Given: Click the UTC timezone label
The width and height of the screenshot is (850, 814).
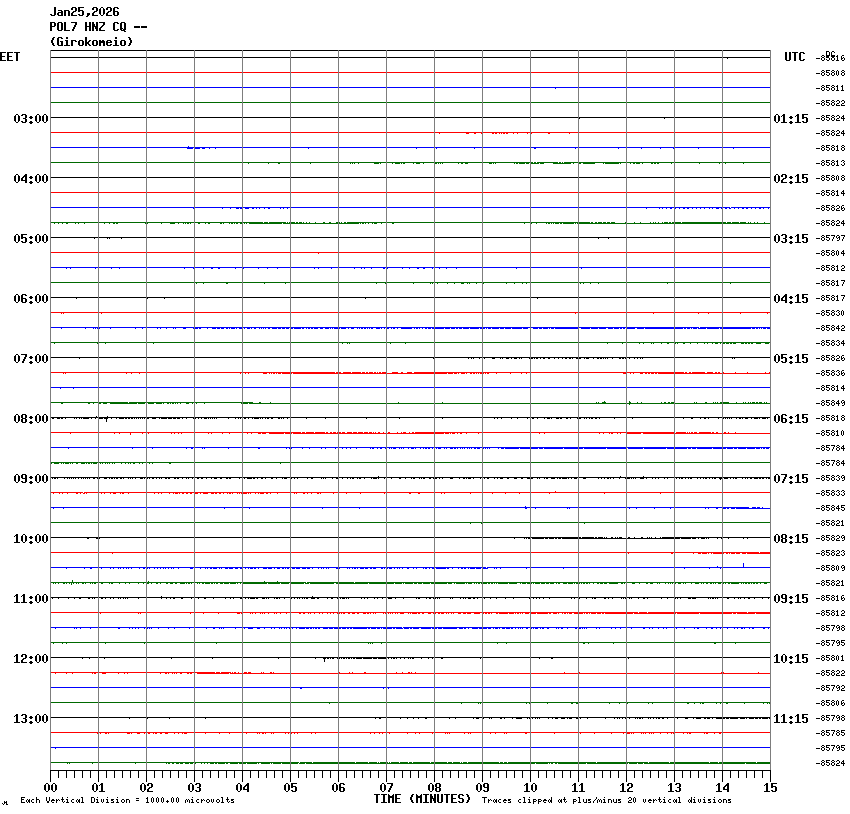Looking at the screenshot, I should [x=794, y=57].
